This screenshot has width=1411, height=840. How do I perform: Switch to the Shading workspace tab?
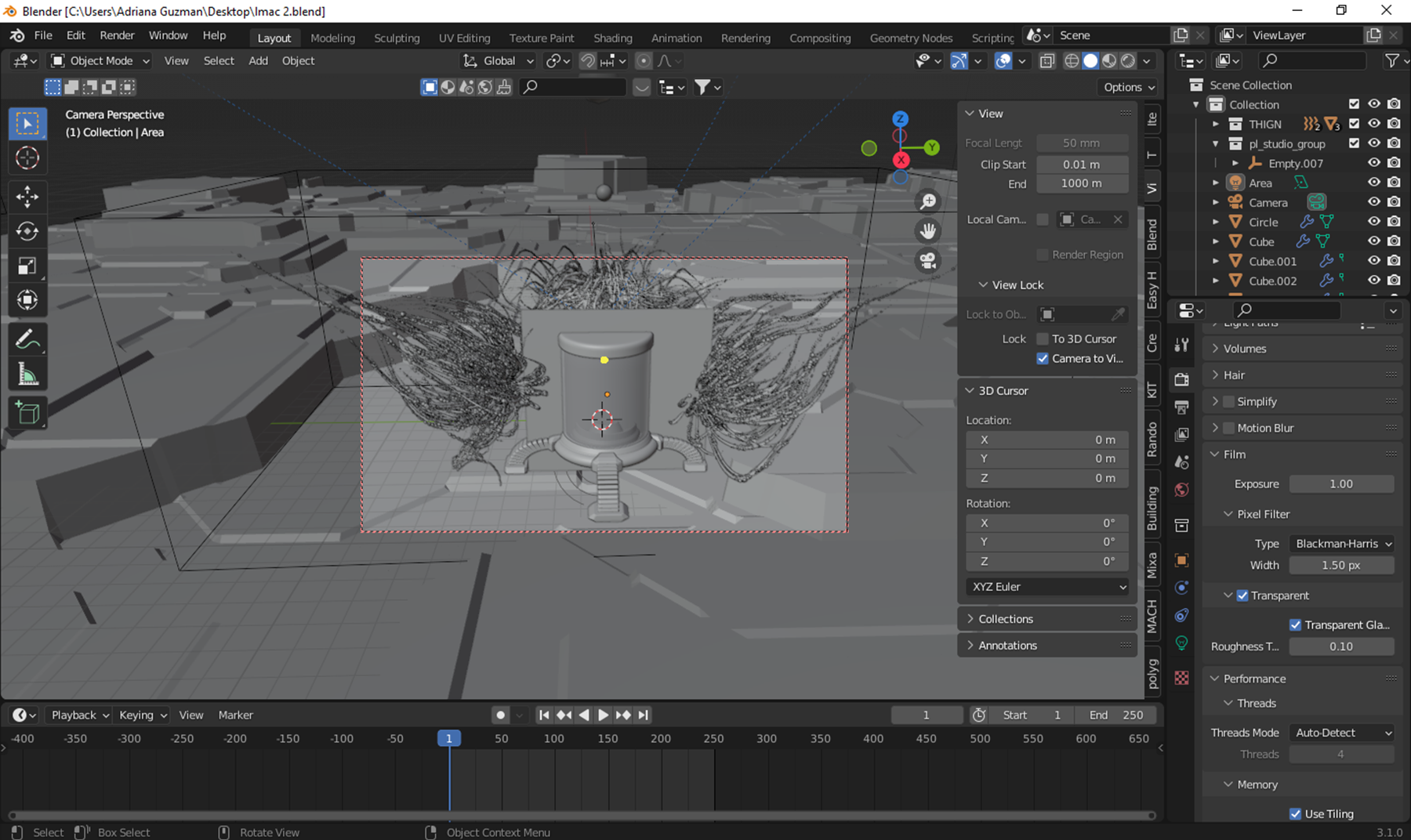pos(612,38)
